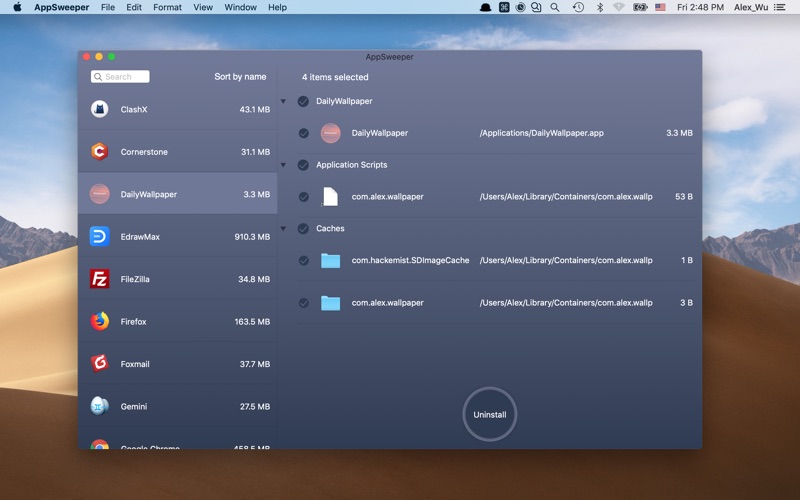800x500 pixels.
Task: Click the Fri 2:48 PM clock
Action: click(x=701, y=7)
